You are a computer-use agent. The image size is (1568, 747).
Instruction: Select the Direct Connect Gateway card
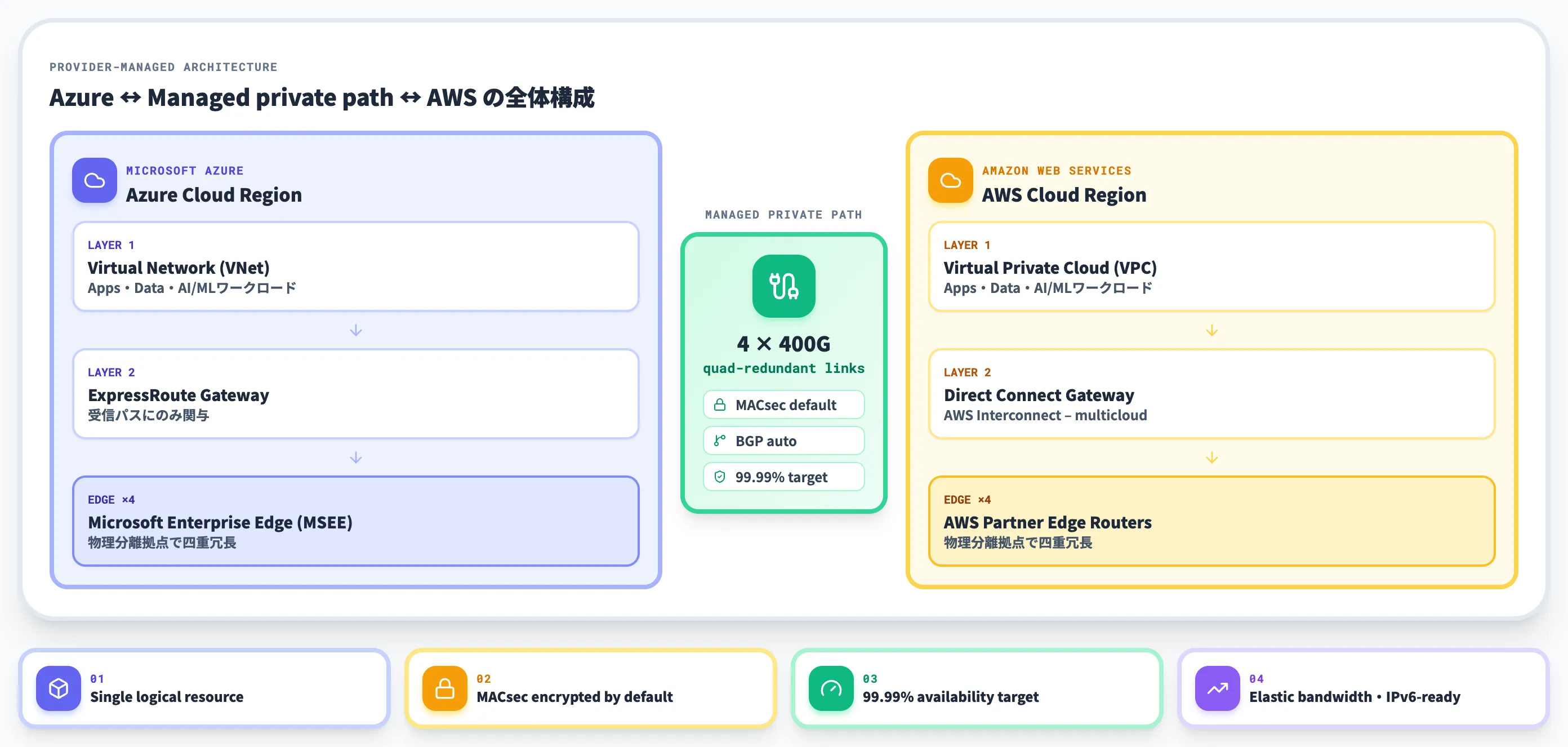(1212, 394)
